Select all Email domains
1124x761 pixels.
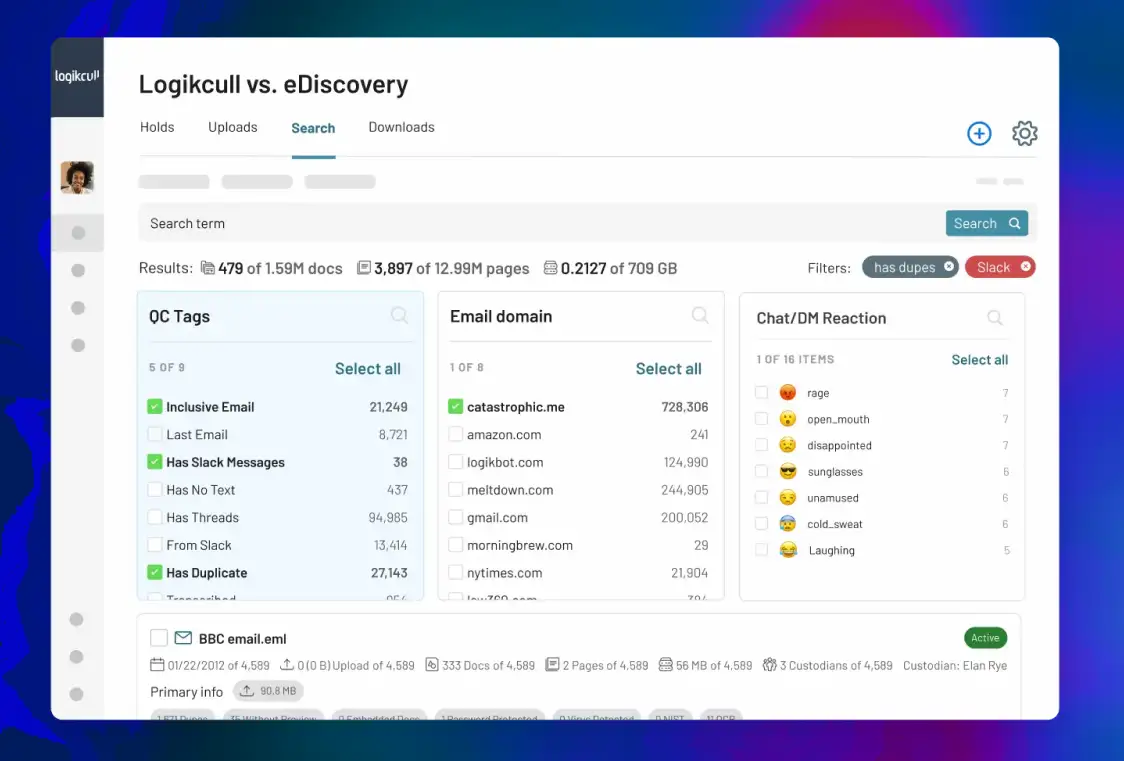point(669,368)
